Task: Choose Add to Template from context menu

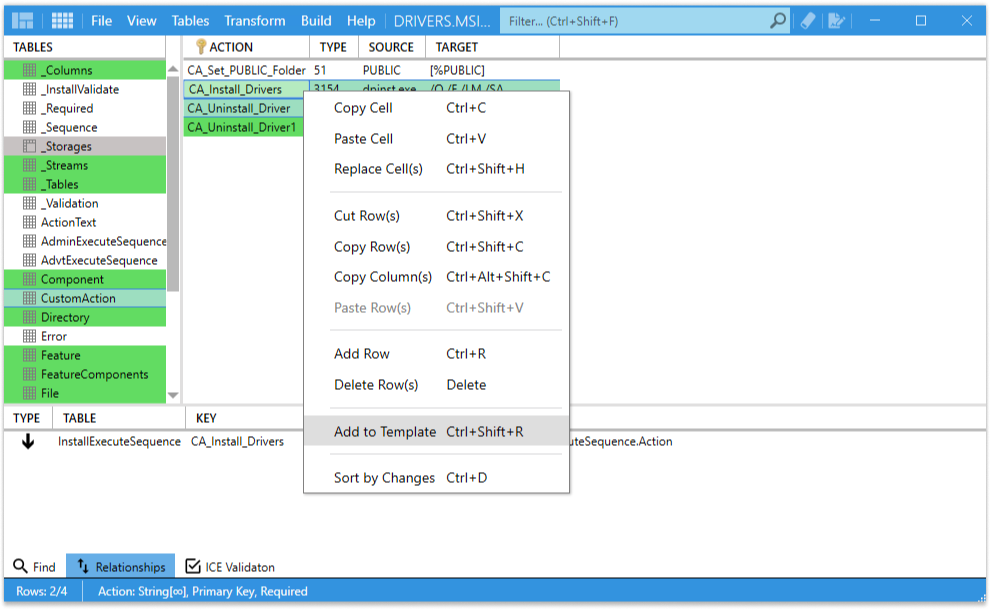Action: [x=436, y=432]
